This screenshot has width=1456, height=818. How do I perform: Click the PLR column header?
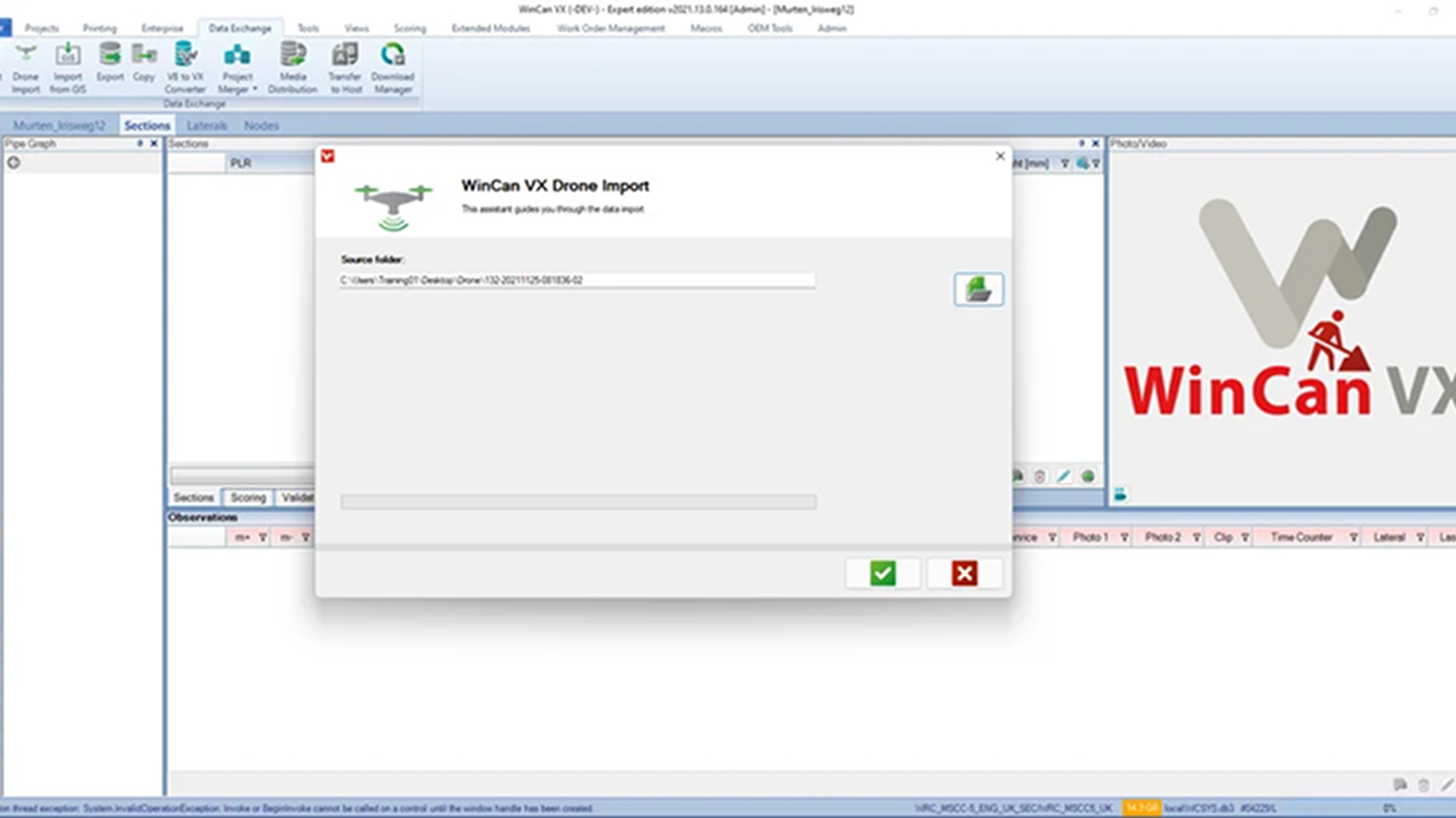pyautogui.click(x=241, y=163)
